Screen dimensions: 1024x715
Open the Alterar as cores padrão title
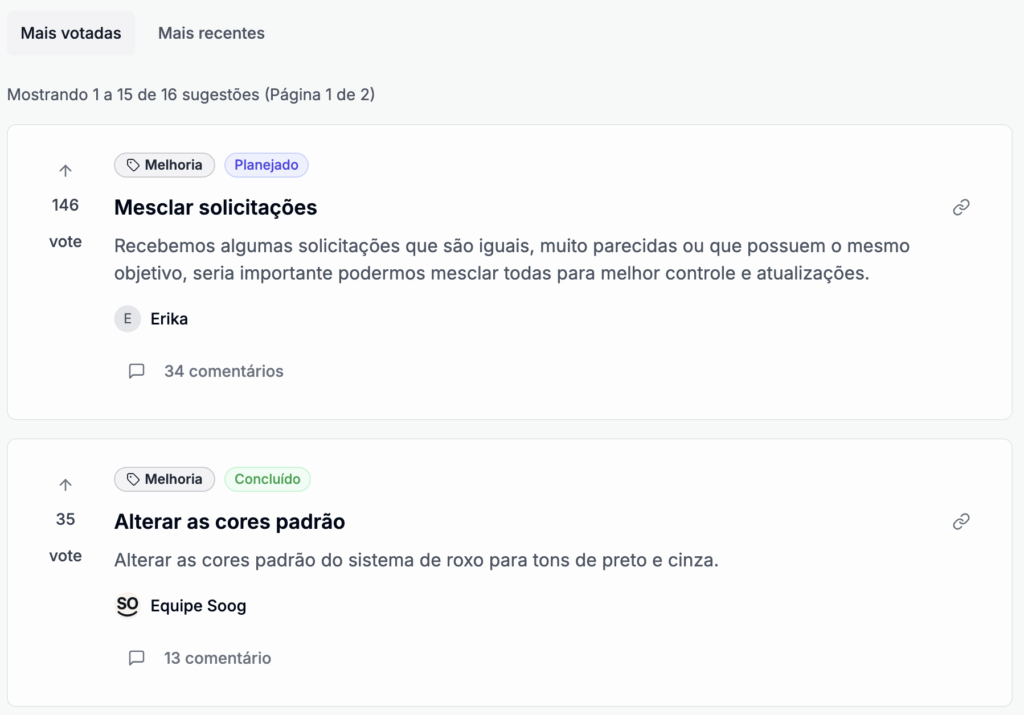pos(230,521)
